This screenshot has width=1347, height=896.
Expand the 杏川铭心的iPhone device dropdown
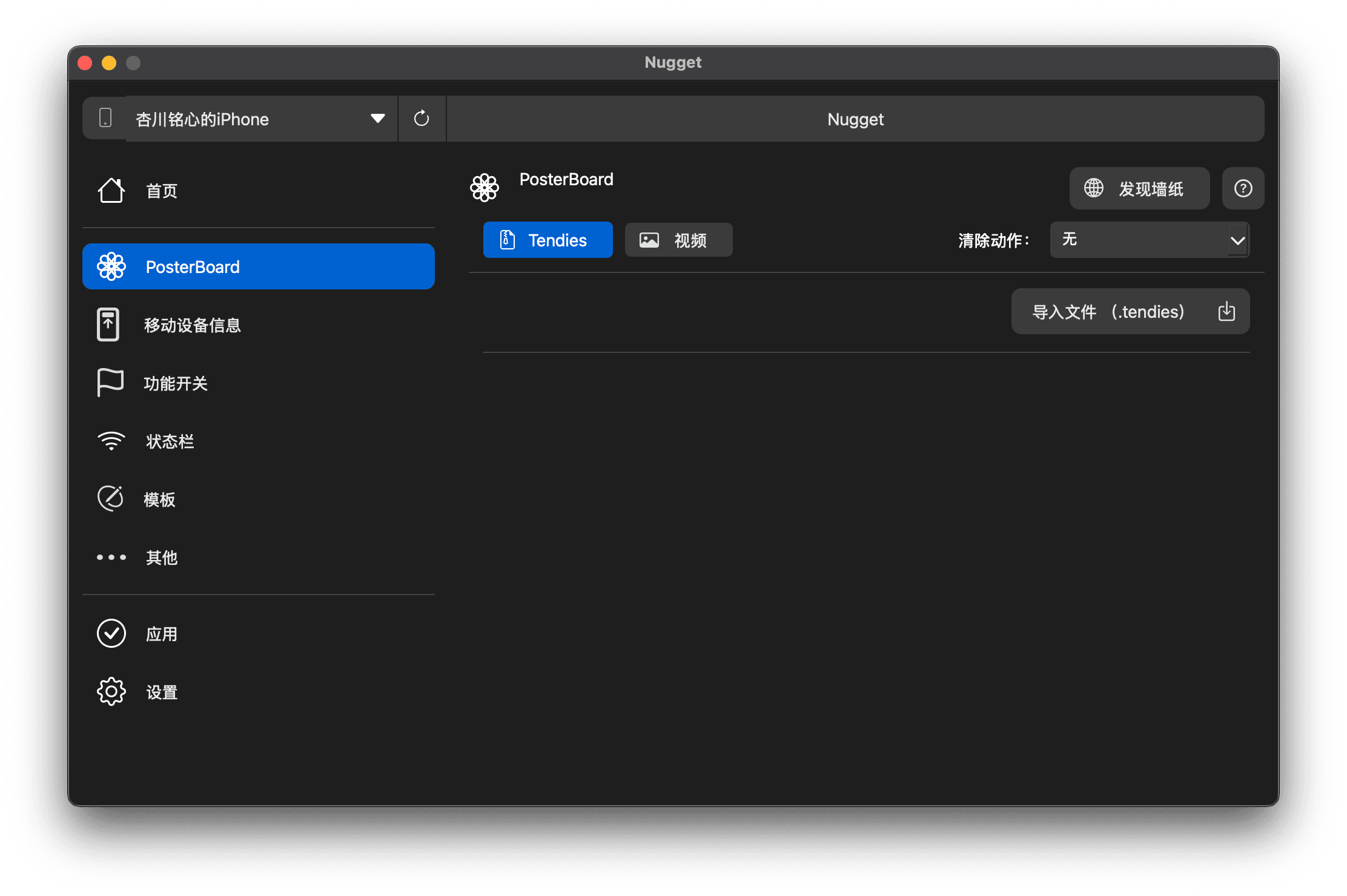[x=260, y=119]
